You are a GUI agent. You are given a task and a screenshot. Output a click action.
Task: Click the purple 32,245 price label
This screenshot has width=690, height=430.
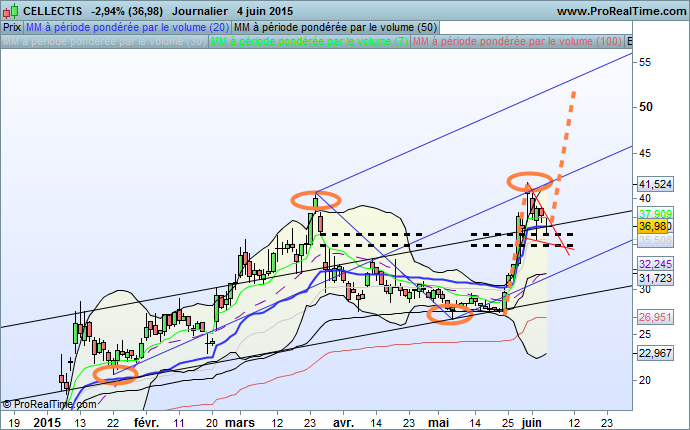(655, 264)
